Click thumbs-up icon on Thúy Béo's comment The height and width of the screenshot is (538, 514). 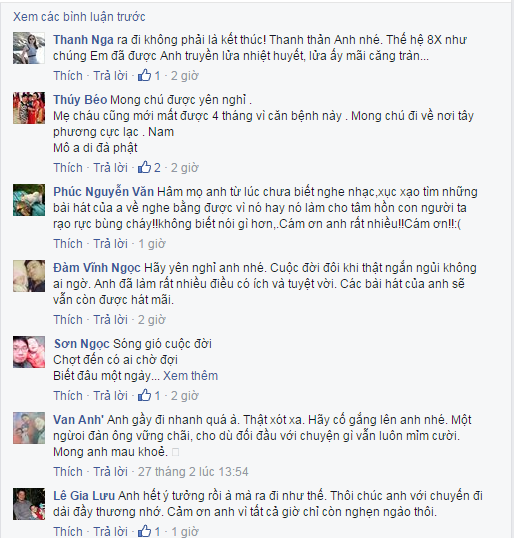click(144, 167)
